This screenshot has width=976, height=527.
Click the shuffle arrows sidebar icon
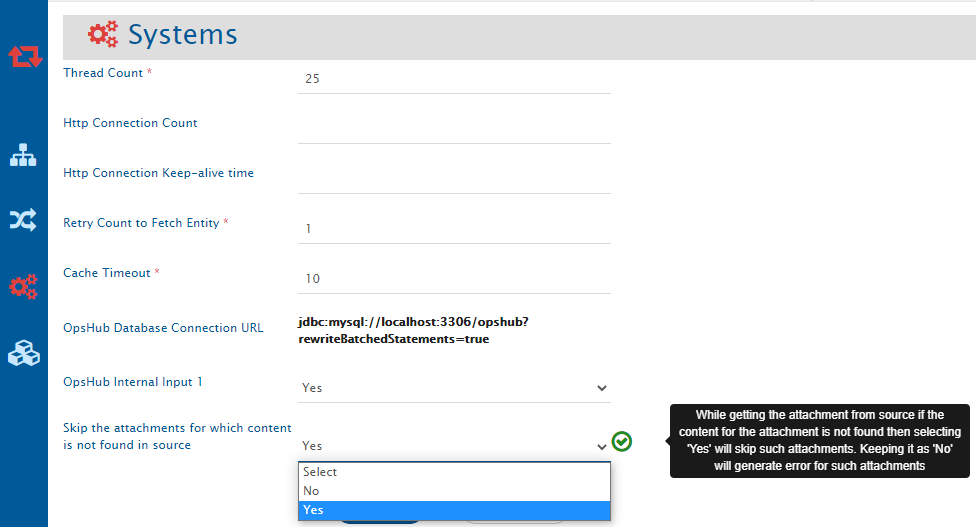pos(23,220)
